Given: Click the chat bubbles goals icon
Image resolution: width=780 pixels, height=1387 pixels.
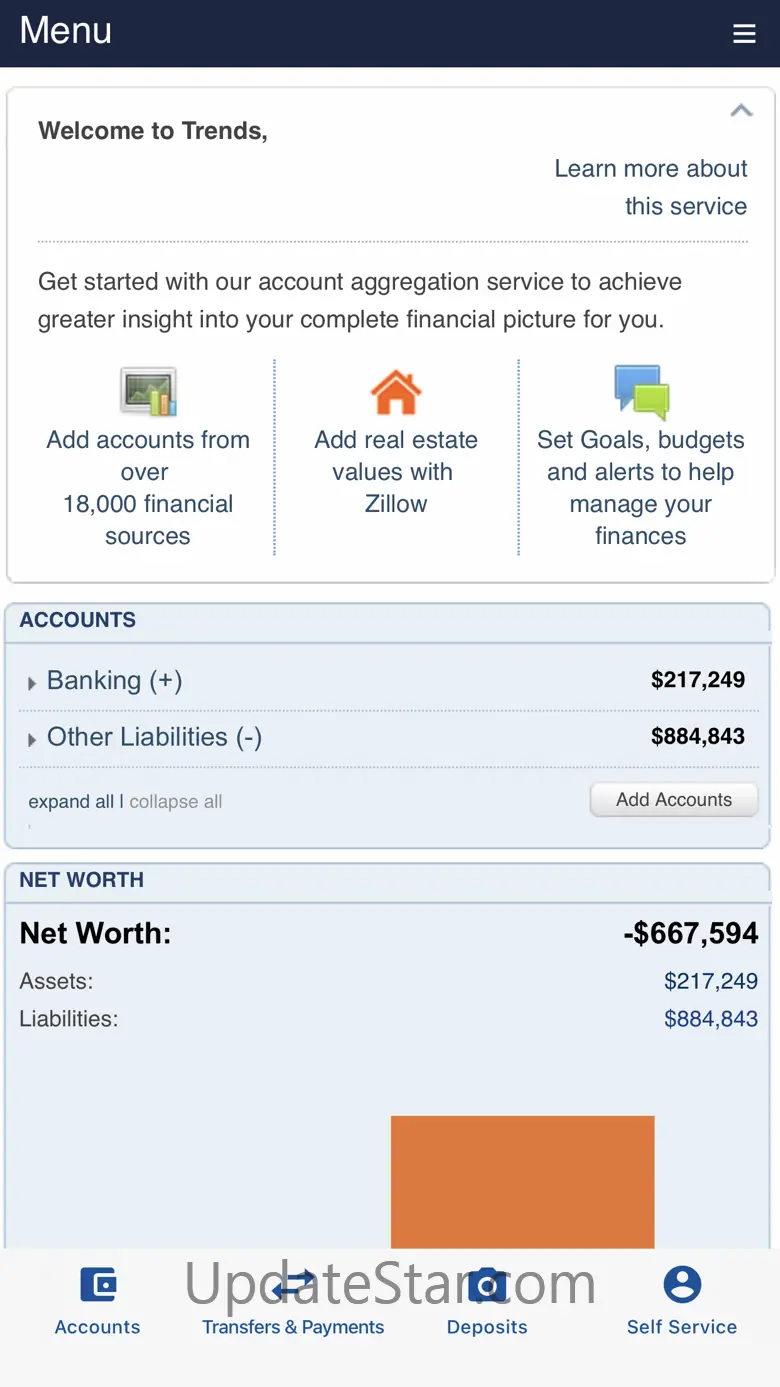Looking at the screenshot, I should (x=641, y=391).
